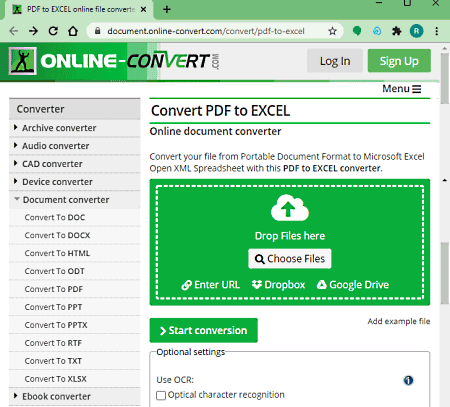Expand Ebook converter section
This screenshot has height=407, width=450.
pos(75,397)
